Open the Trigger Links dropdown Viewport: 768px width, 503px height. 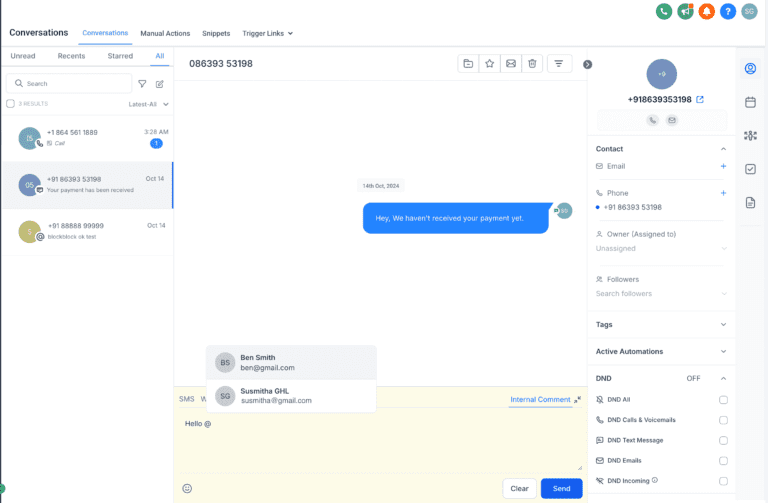pos(267,33)
